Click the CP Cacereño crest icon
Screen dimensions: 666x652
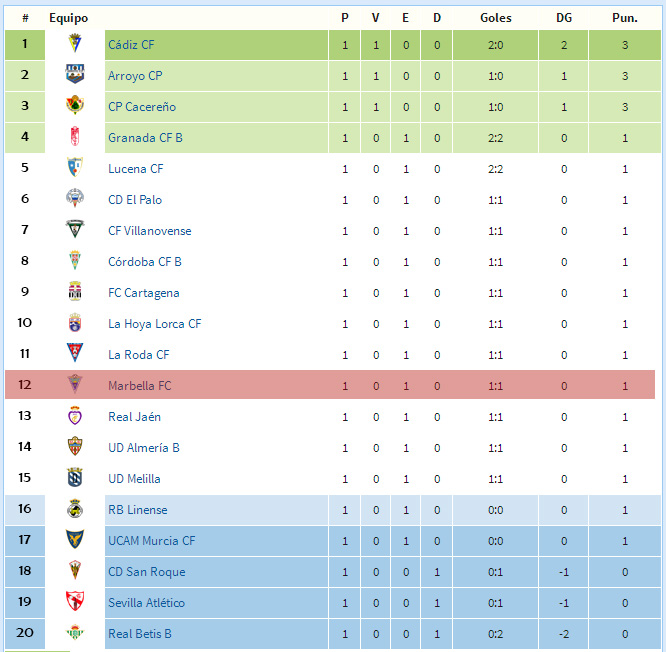point(75,105)
